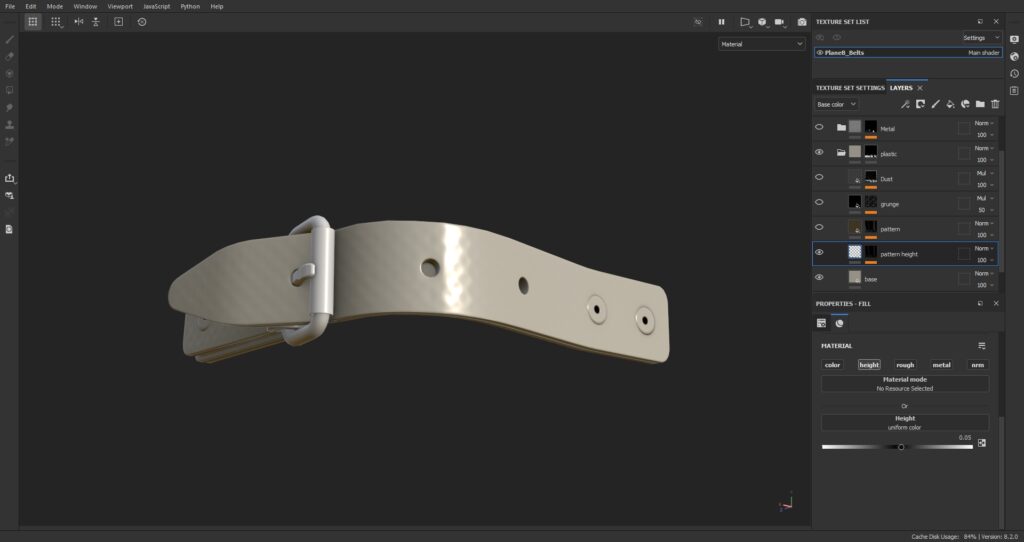Open the resource updater icon in left sidebar
The height and width of the screenshot is (542, 1024).
pos(9,195)
